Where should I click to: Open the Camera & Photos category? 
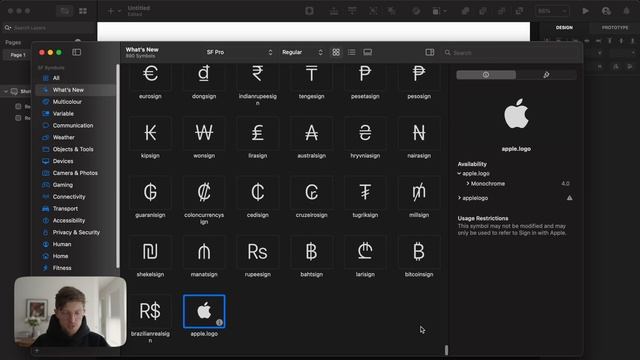click(x=76, y=173)
